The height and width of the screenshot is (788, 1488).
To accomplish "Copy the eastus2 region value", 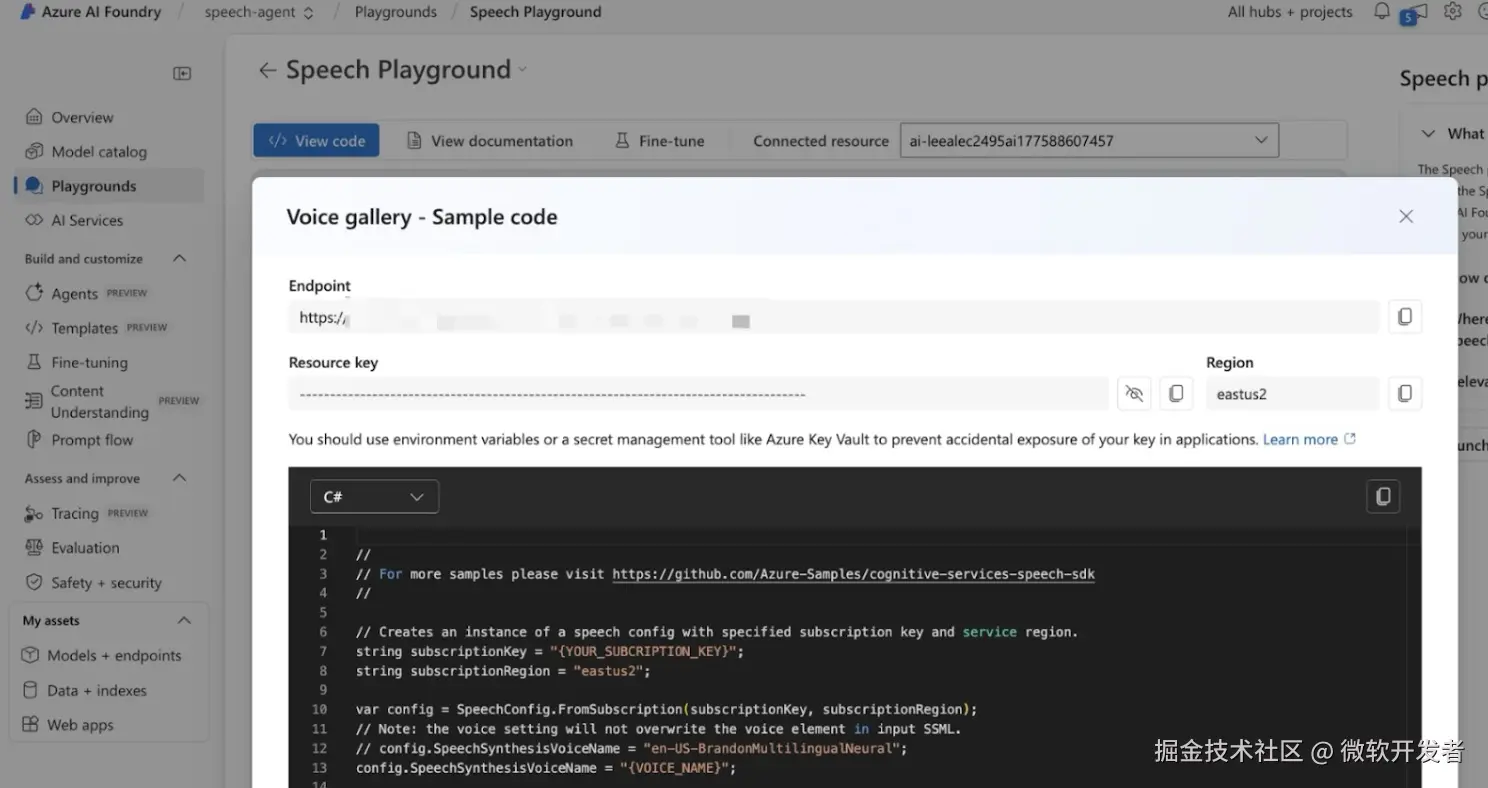I will (1404, 394).
